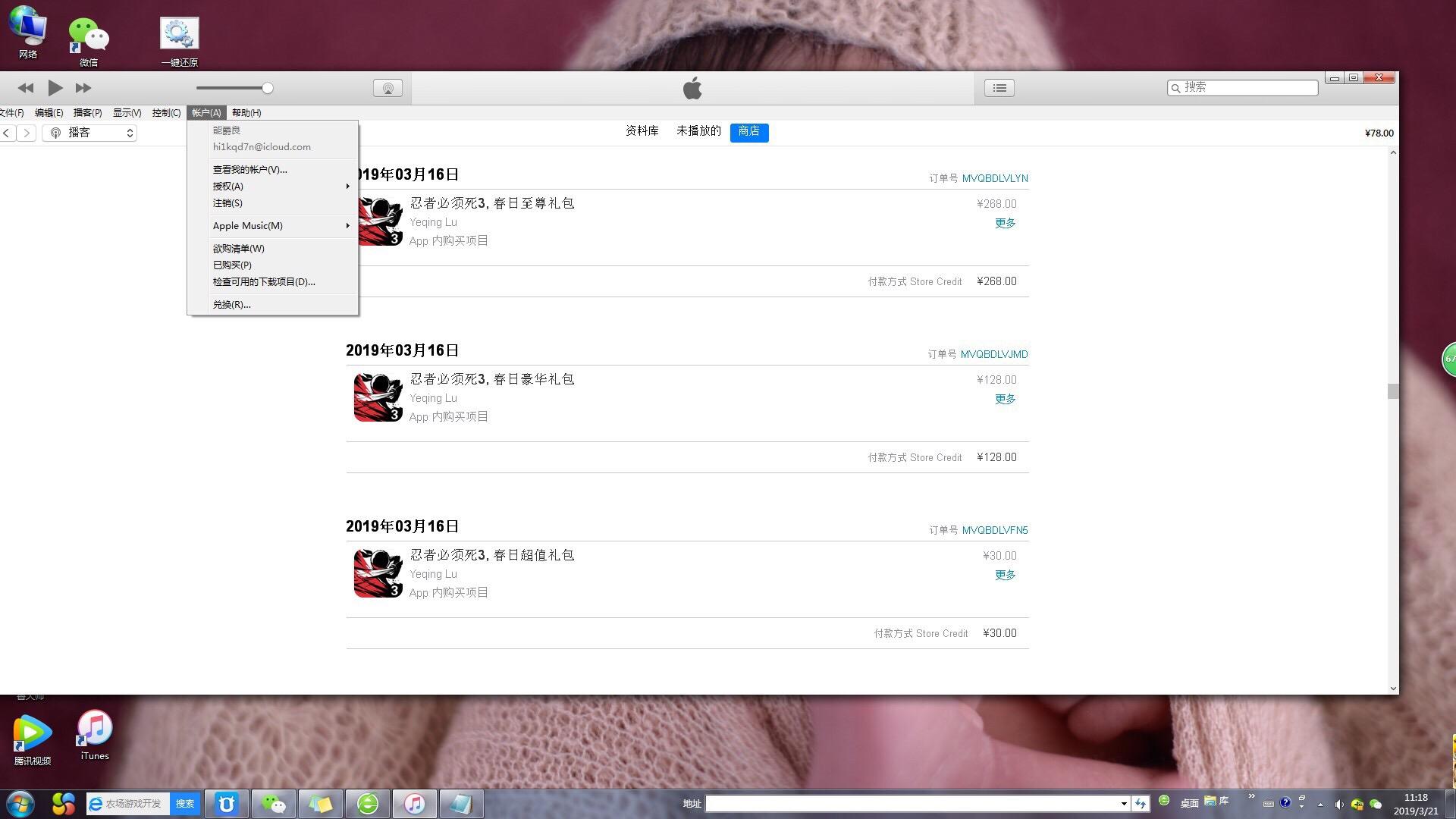Click the ¥78.00 account balance

click(1379, 133)
